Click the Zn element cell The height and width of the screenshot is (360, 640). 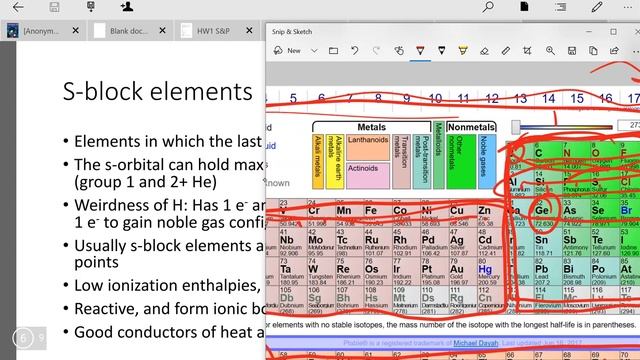490,213
